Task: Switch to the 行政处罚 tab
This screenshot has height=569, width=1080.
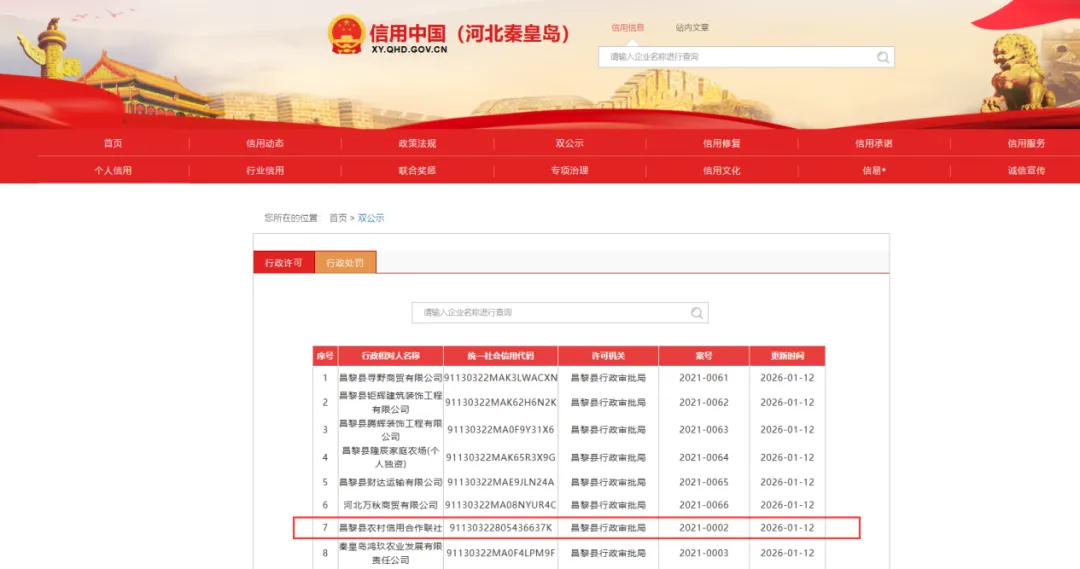Action: 345,262
